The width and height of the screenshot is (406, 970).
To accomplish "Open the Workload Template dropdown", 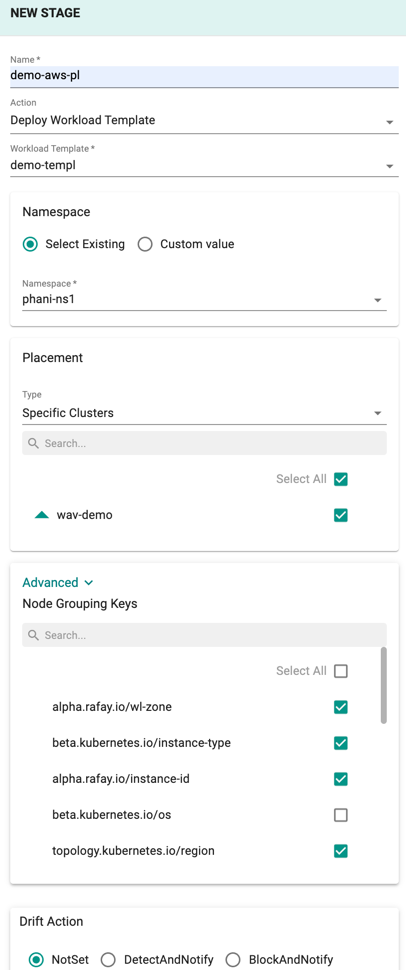I will pos(204,165).
